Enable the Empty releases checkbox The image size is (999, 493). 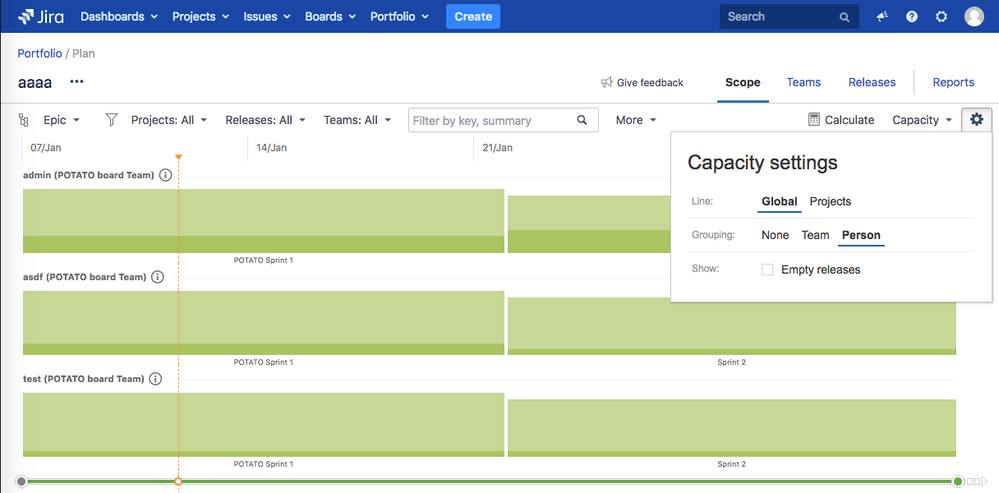pos(767,270)
